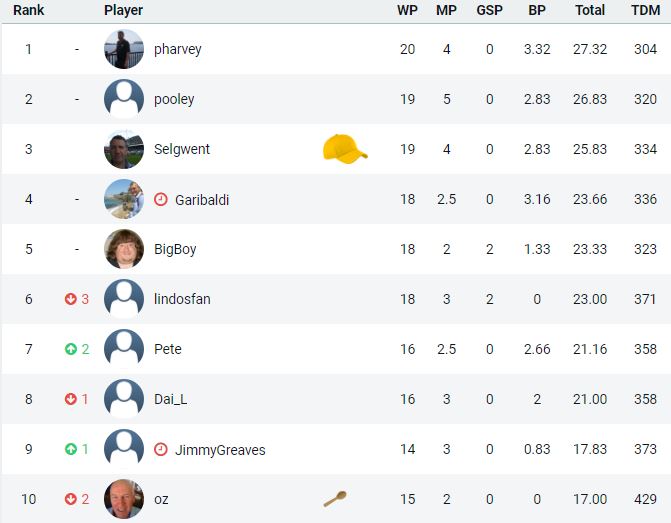Sort by the BP column header
The height and width of the screenshot is (523, 671).
tap(537, 10)
